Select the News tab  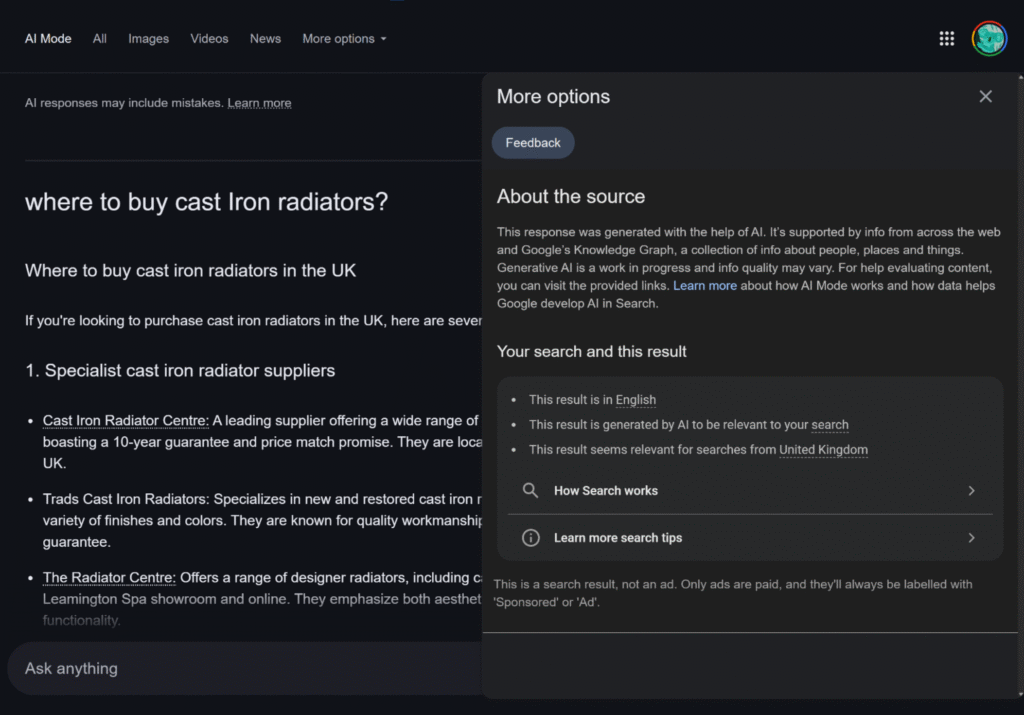pyautogui.click(x=265, y=39)
